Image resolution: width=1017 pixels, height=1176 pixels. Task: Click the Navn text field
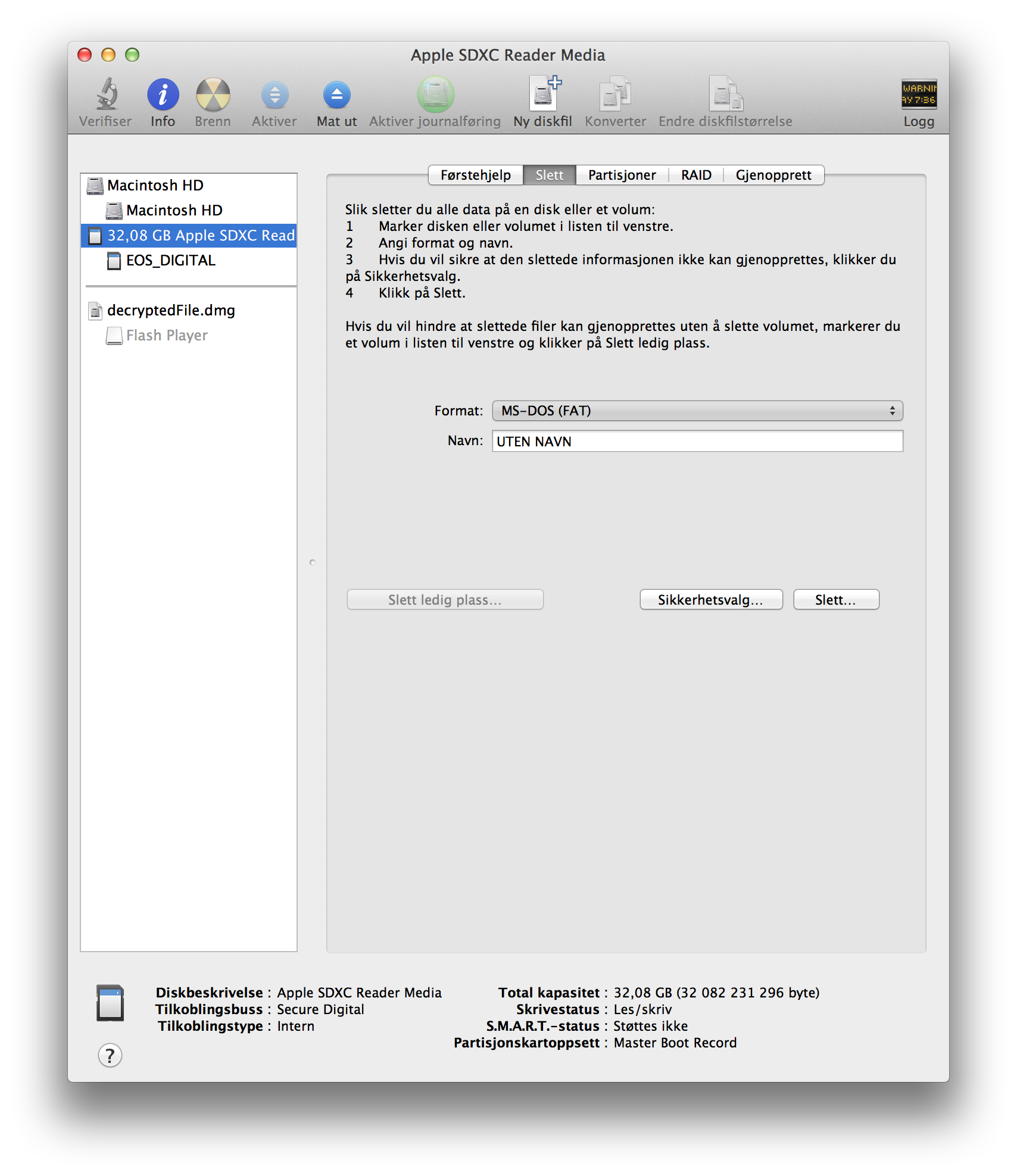tap(697, 441)
